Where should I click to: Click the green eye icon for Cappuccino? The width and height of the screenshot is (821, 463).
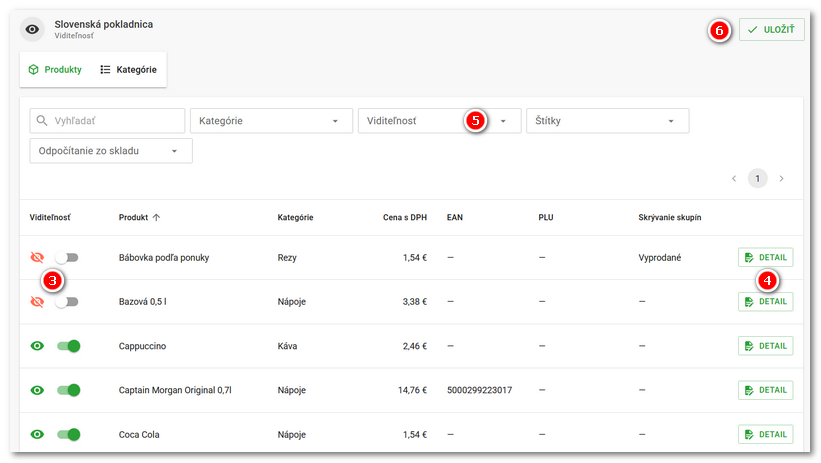pyautogui.click(x=37, y=346)
